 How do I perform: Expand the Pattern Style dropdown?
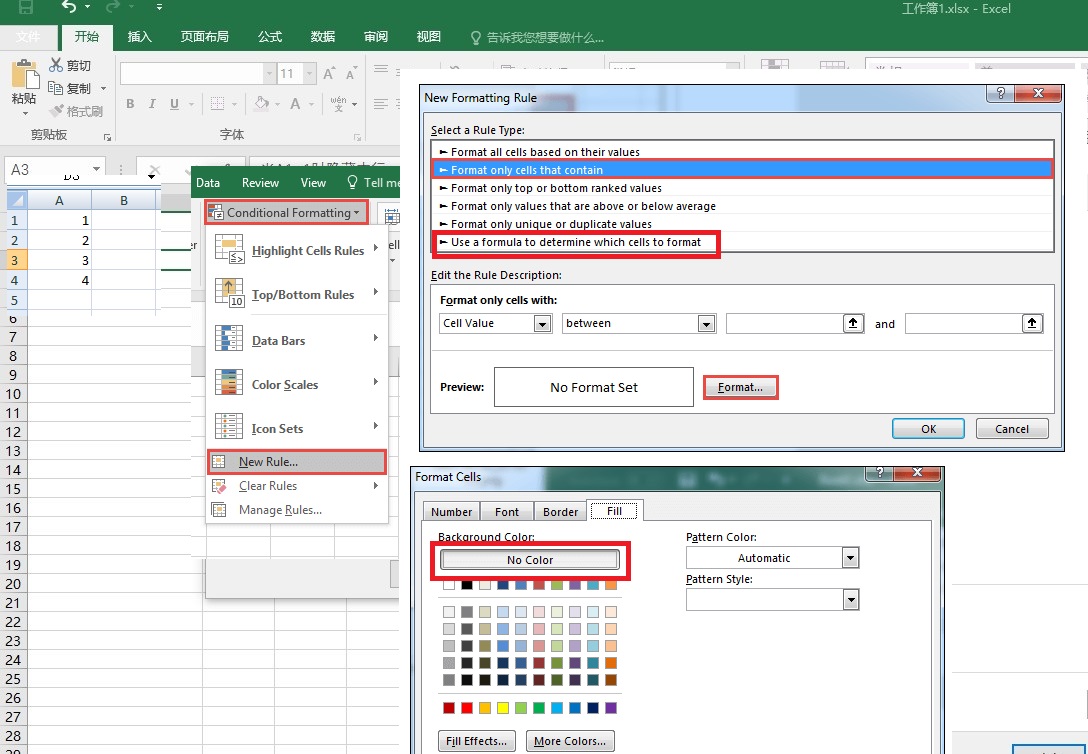click(851, 600)
